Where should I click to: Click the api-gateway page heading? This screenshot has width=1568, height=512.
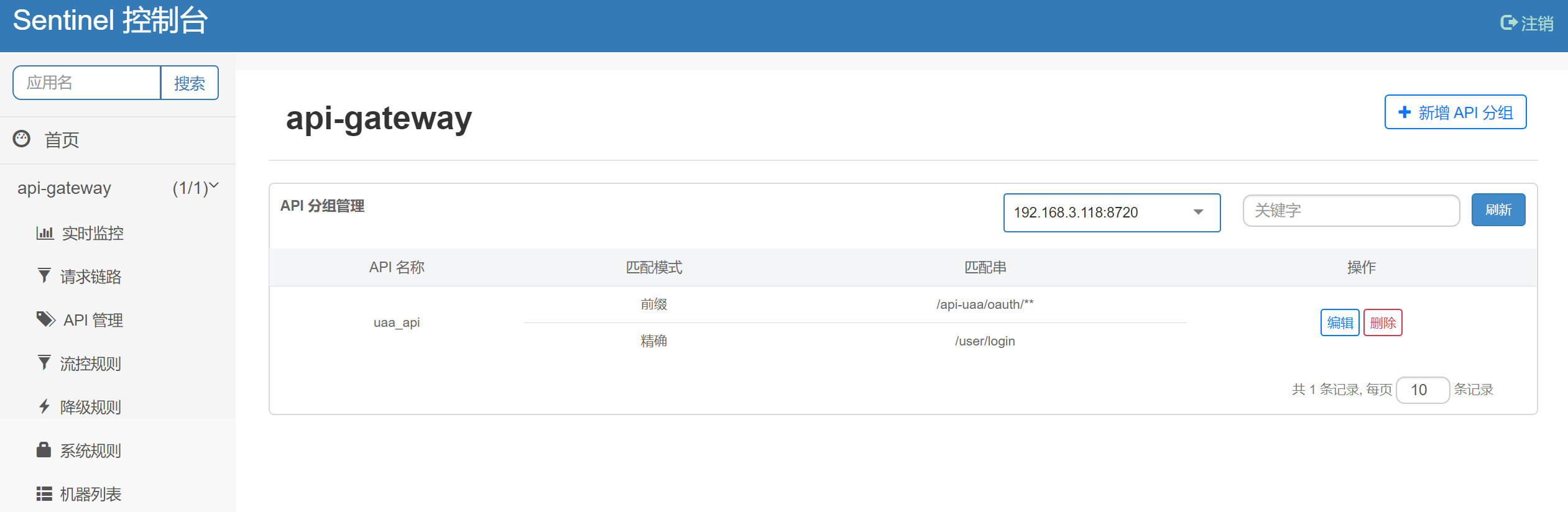click(379, 118)
